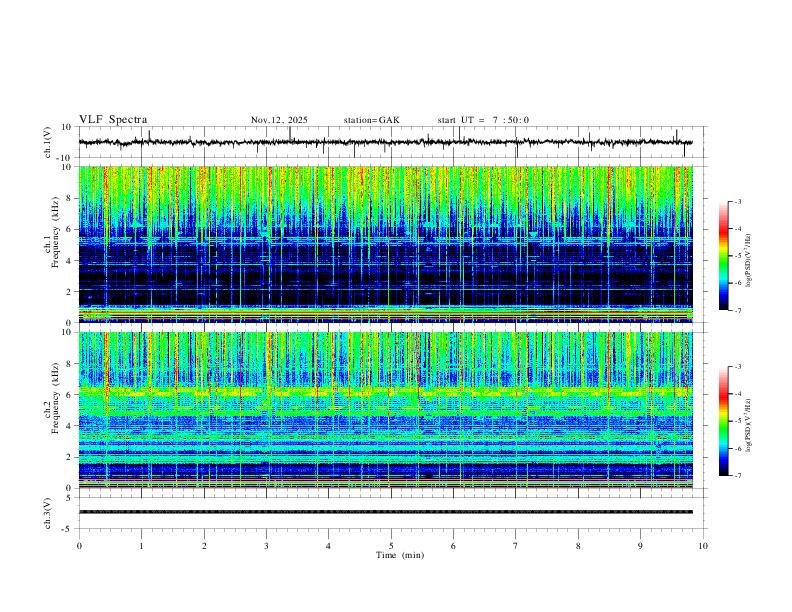Click the "-7" label on ch.1 colorbar

coord(737,311)
